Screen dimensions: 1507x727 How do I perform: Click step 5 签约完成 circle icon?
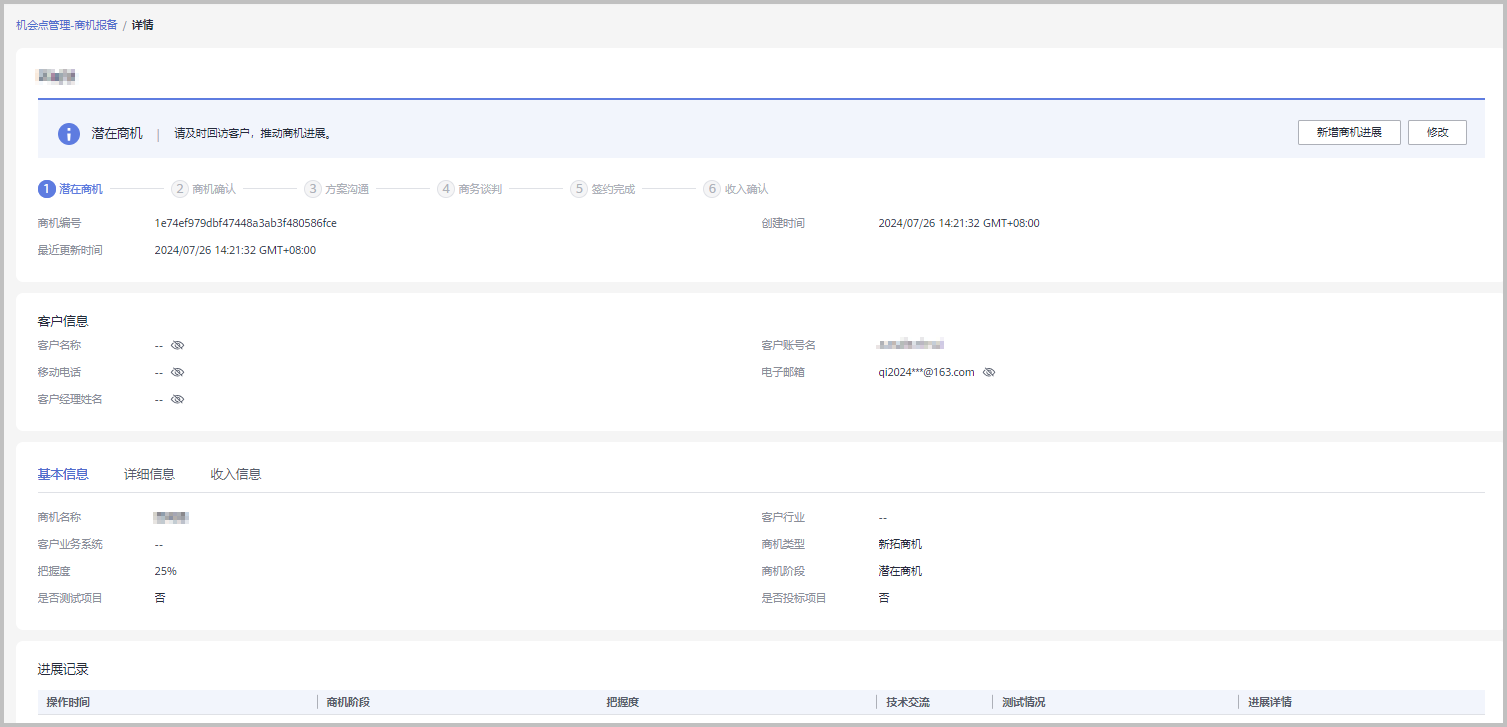(x=579, y=189)
